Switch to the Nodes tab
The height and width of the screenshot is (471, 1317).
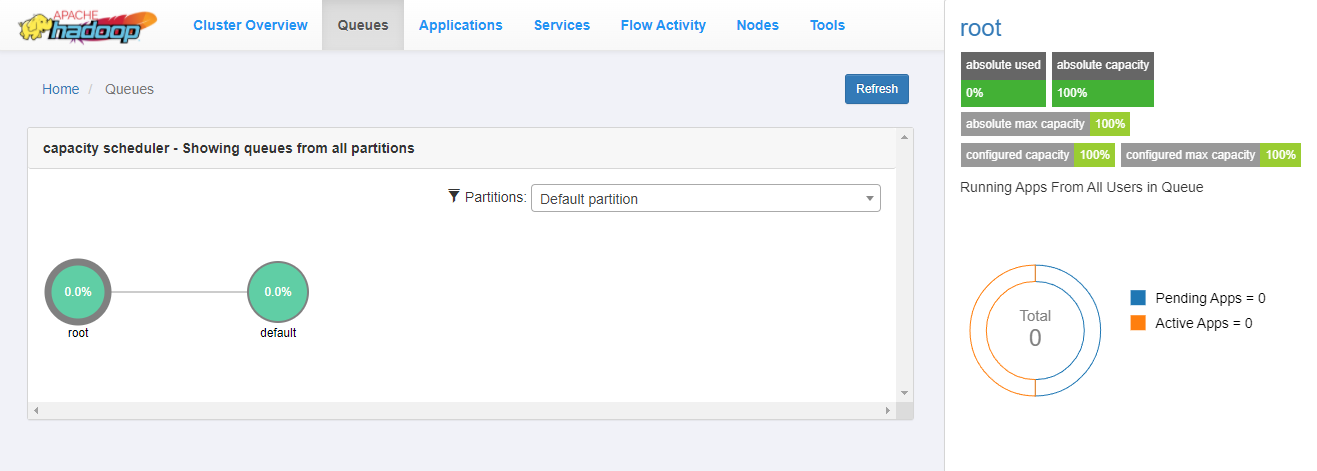coord(758,25)
